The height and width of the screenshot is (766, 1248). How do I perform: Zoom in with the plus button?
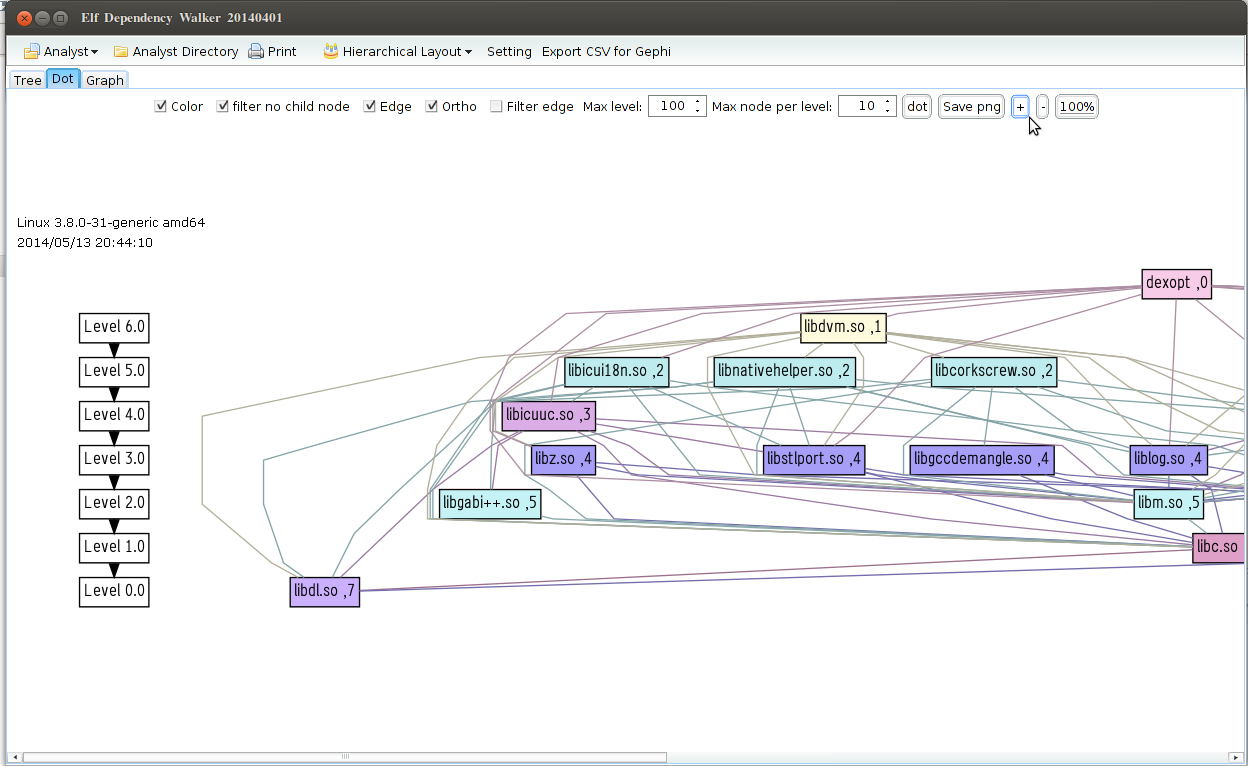point(1020,107)
